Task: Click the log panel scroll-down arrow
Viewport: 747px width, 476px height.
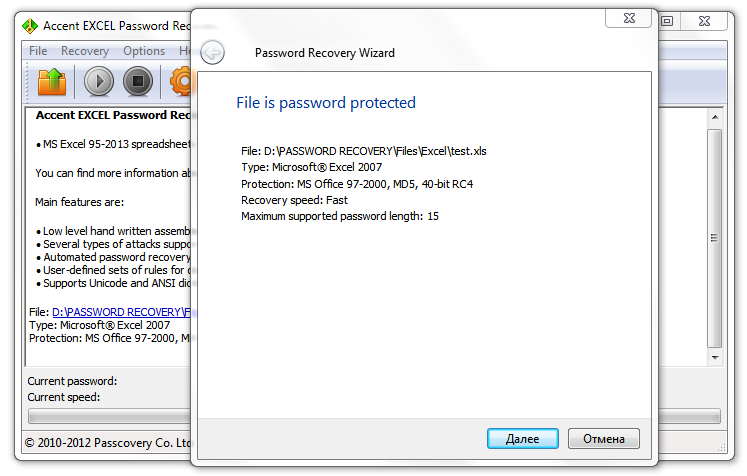Action: click(x=714, y=356)
